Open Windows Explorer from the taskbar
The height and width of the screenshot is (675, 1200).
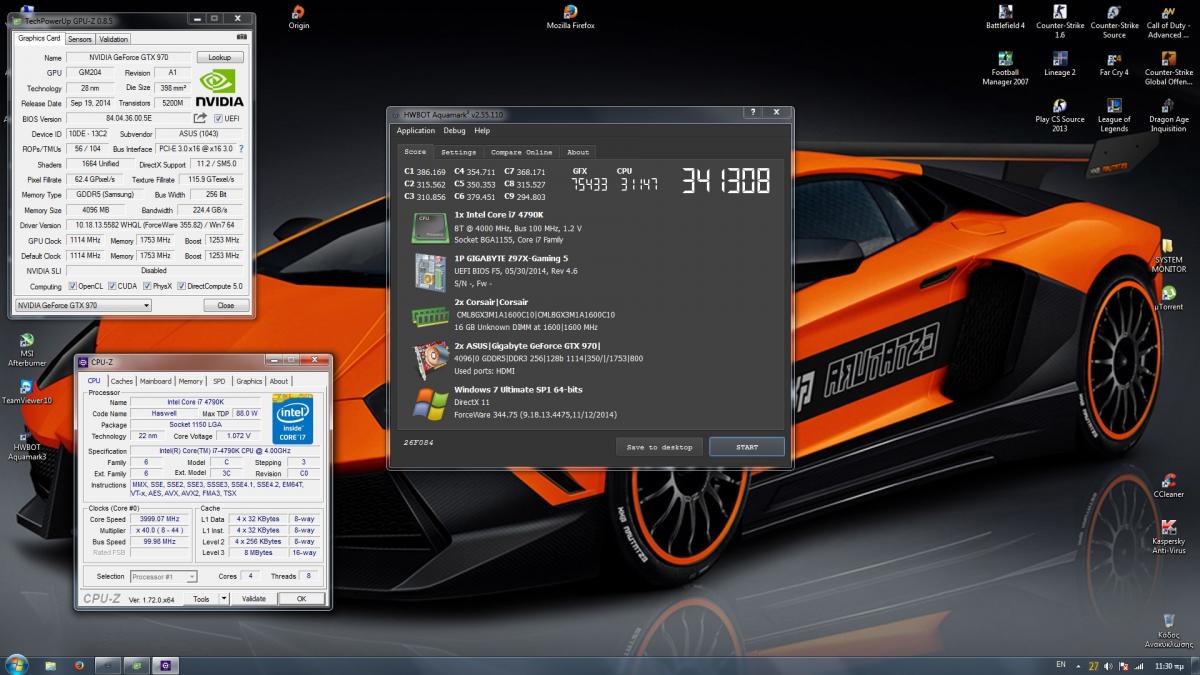coord(48,664)
